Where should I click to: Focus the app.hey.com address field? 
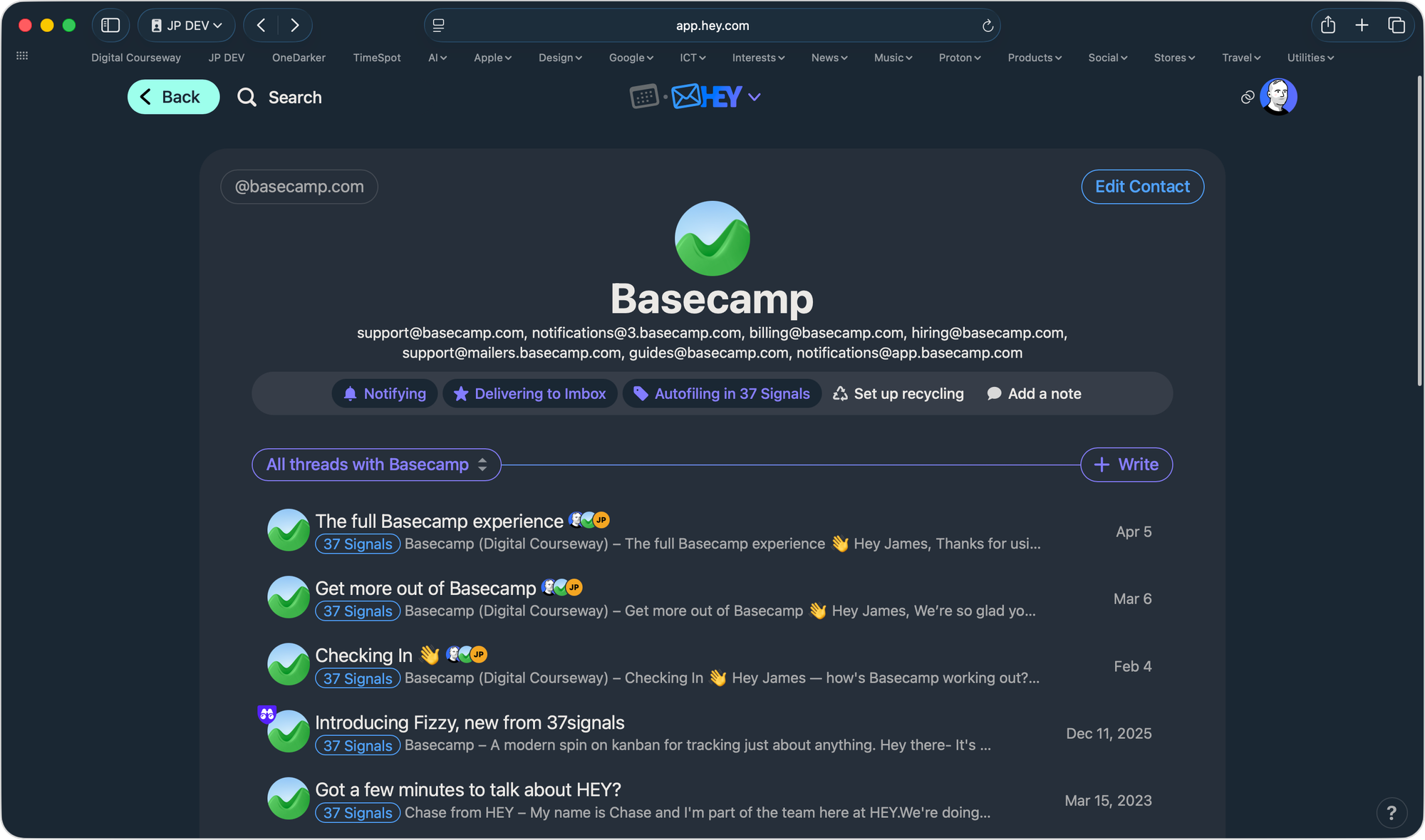coord(712,26)
